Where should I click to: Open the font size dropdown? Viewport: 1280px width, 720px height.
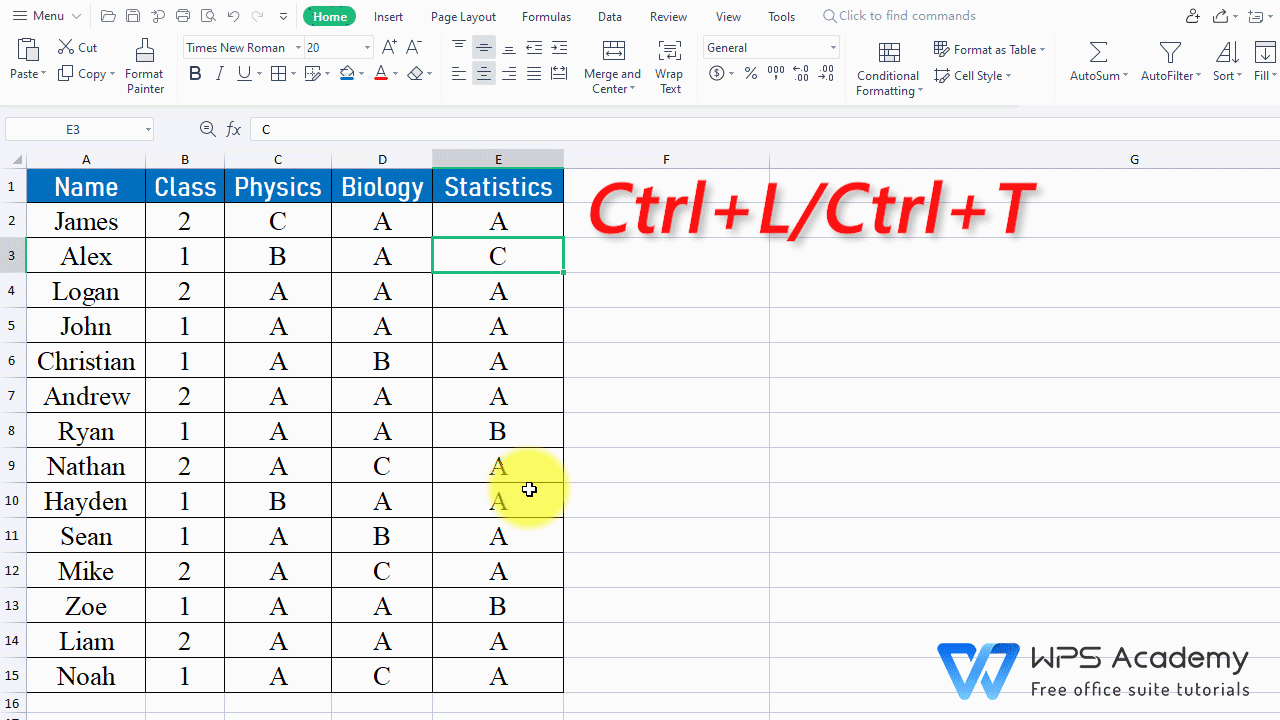[x=365, y=47]
